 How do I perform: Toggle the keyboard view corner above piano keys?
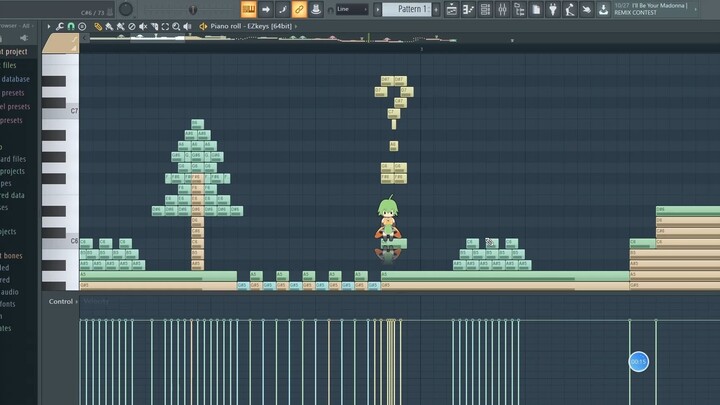pyautogui.click(x=60, y=43)
